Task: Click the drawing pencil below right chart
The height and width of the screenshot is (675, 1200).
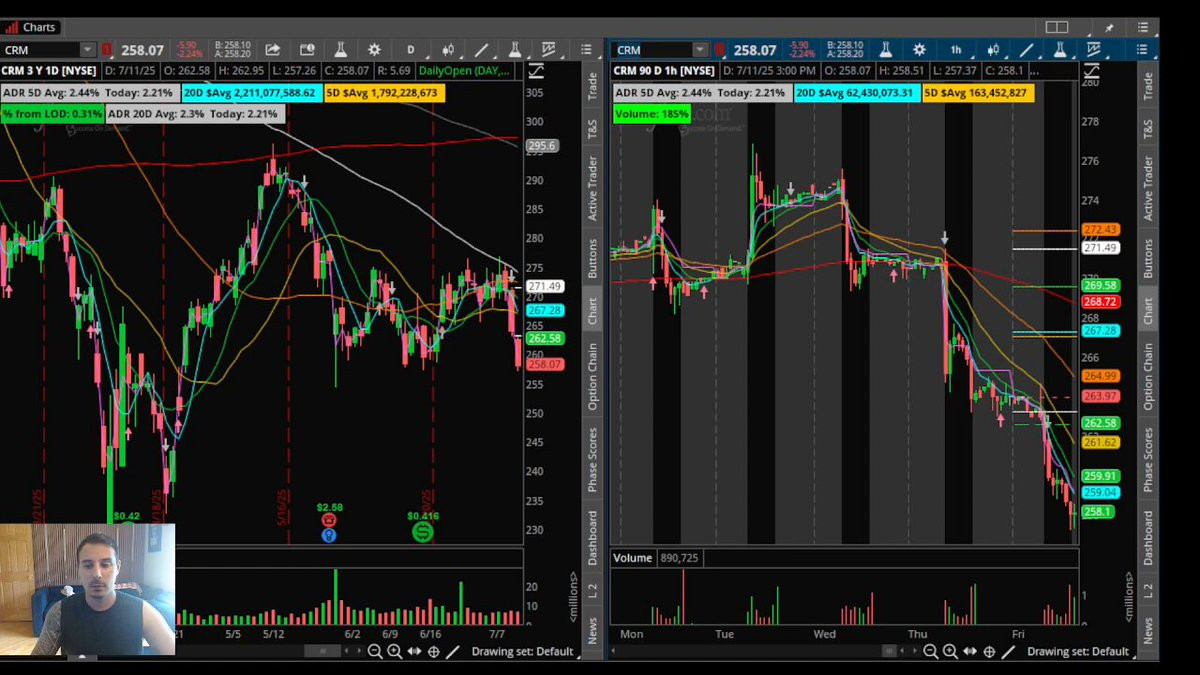Action: pos(1008,652)
